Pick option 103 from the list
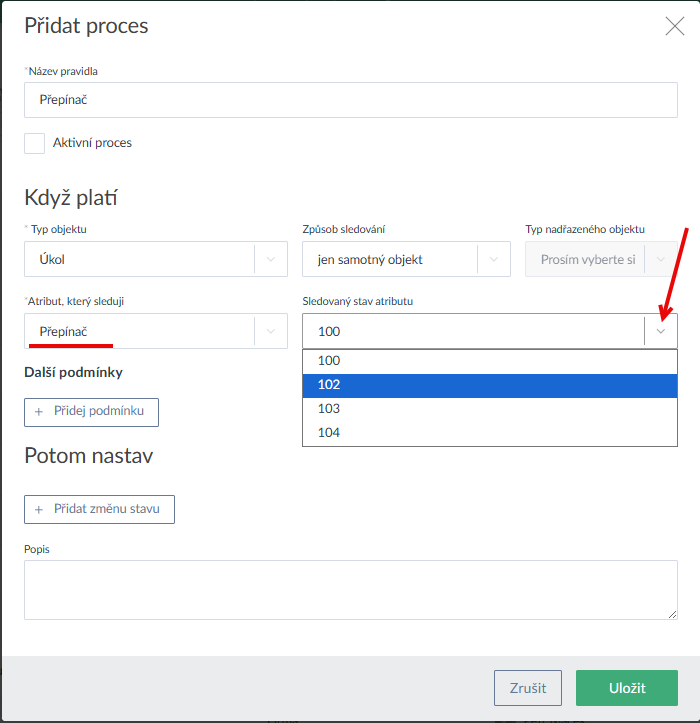This screenshot has height=723, width=700. (489, 409)
